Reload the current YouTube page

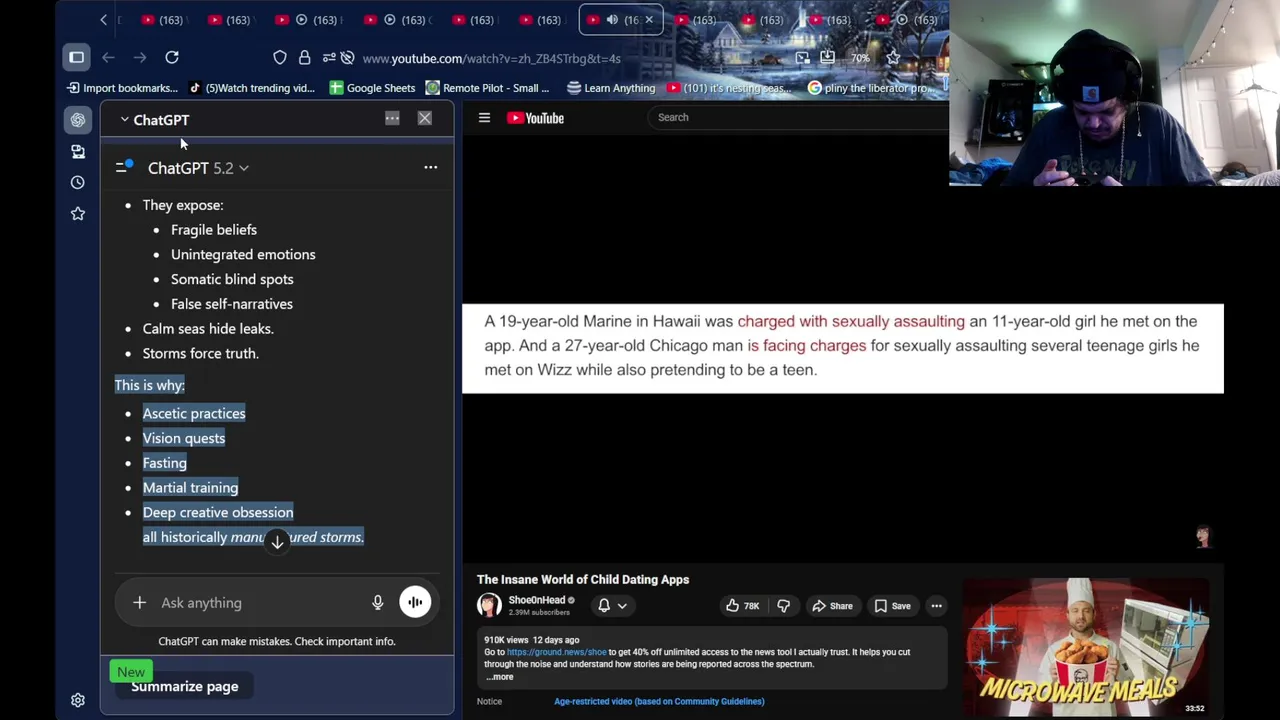coord(172,58)
